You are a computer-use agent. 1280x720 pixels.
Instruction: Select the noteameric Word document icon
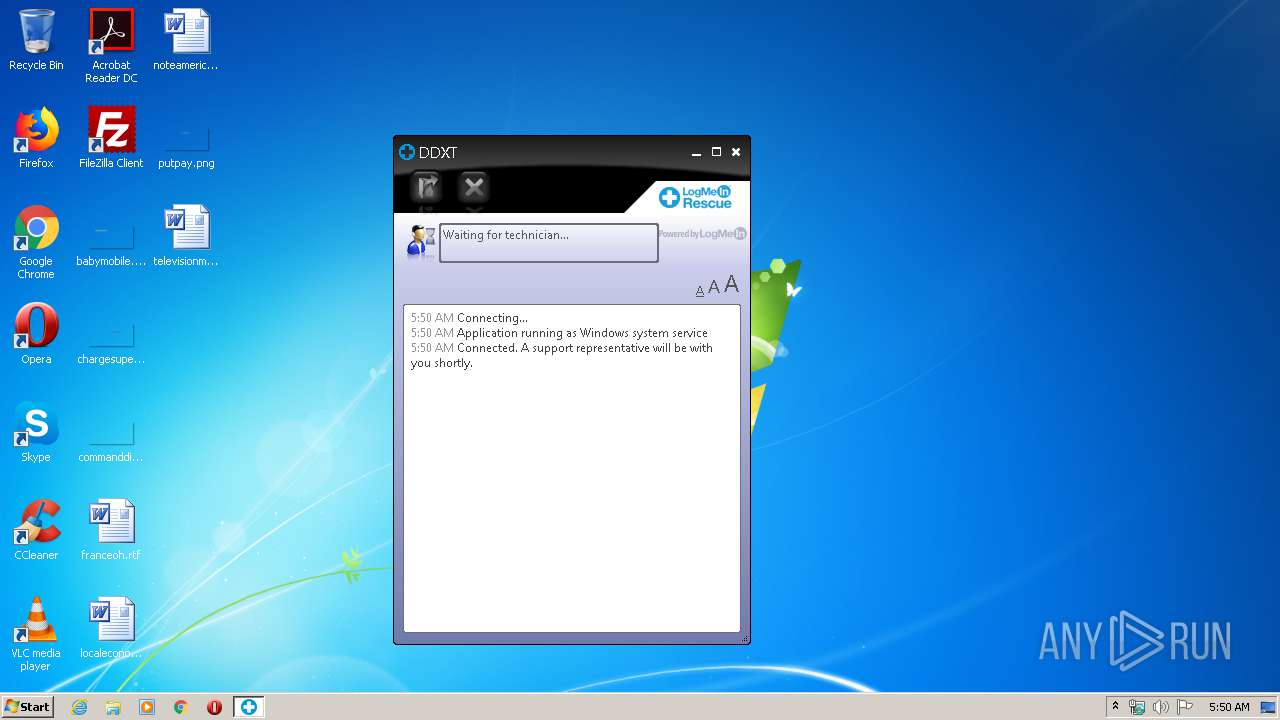(186, 40)
